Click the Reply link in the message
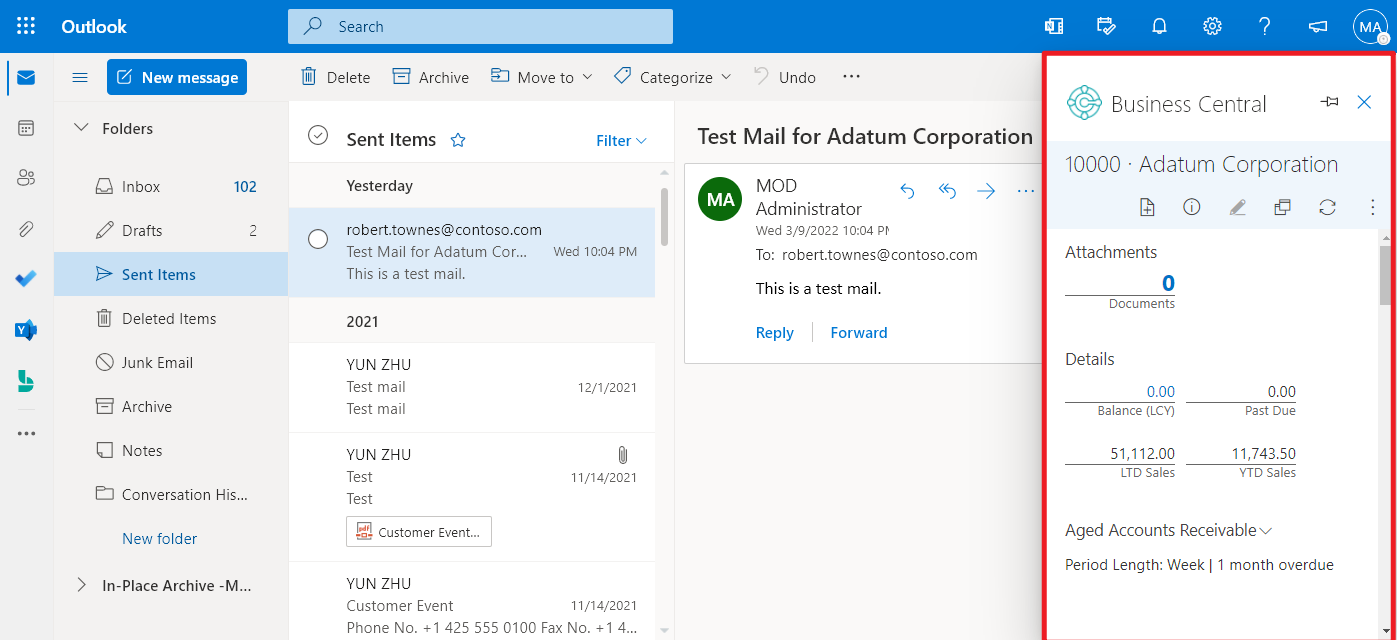 coord(774,332)
